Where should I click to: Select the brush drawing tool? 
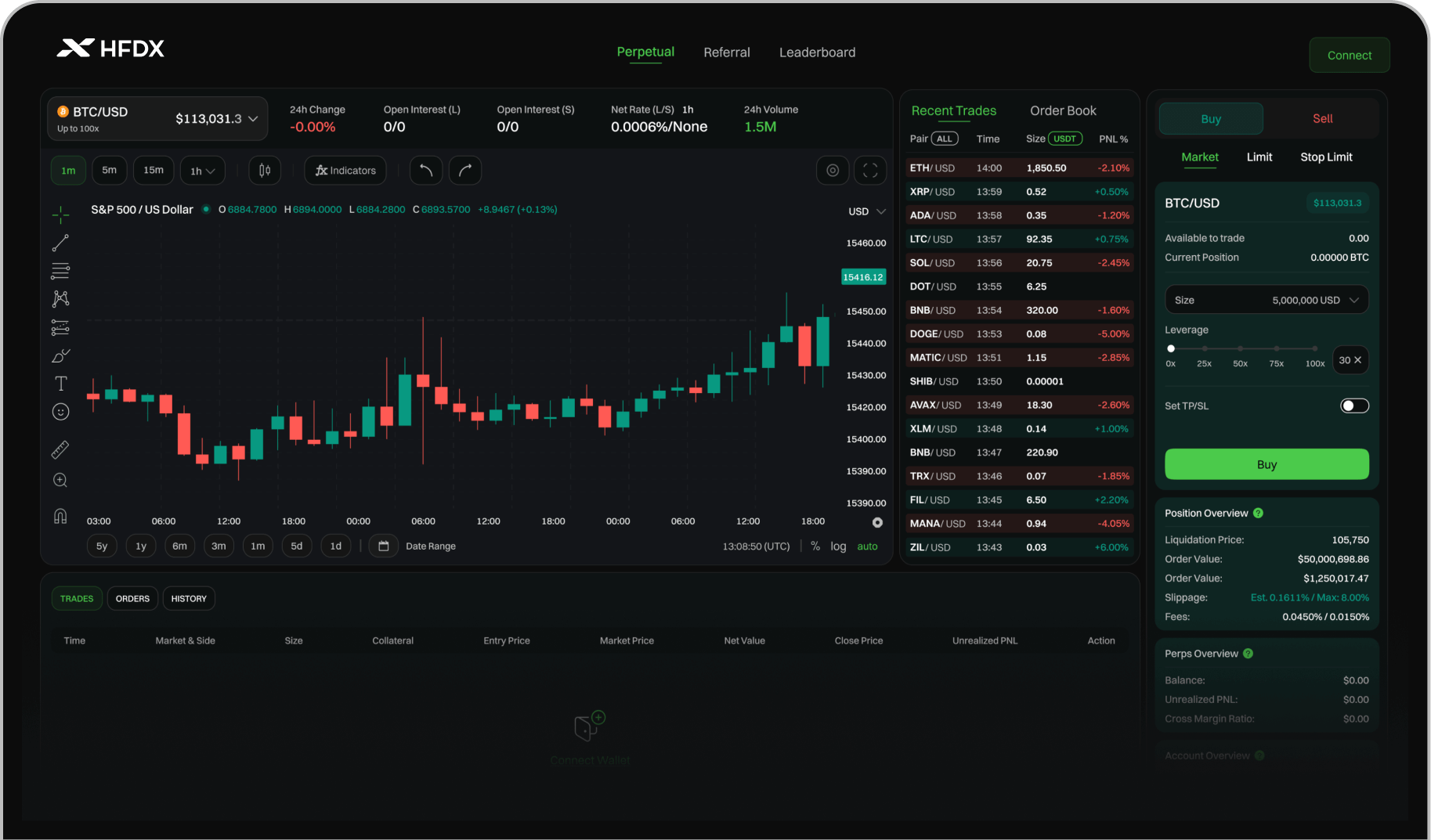coord(60,355)
